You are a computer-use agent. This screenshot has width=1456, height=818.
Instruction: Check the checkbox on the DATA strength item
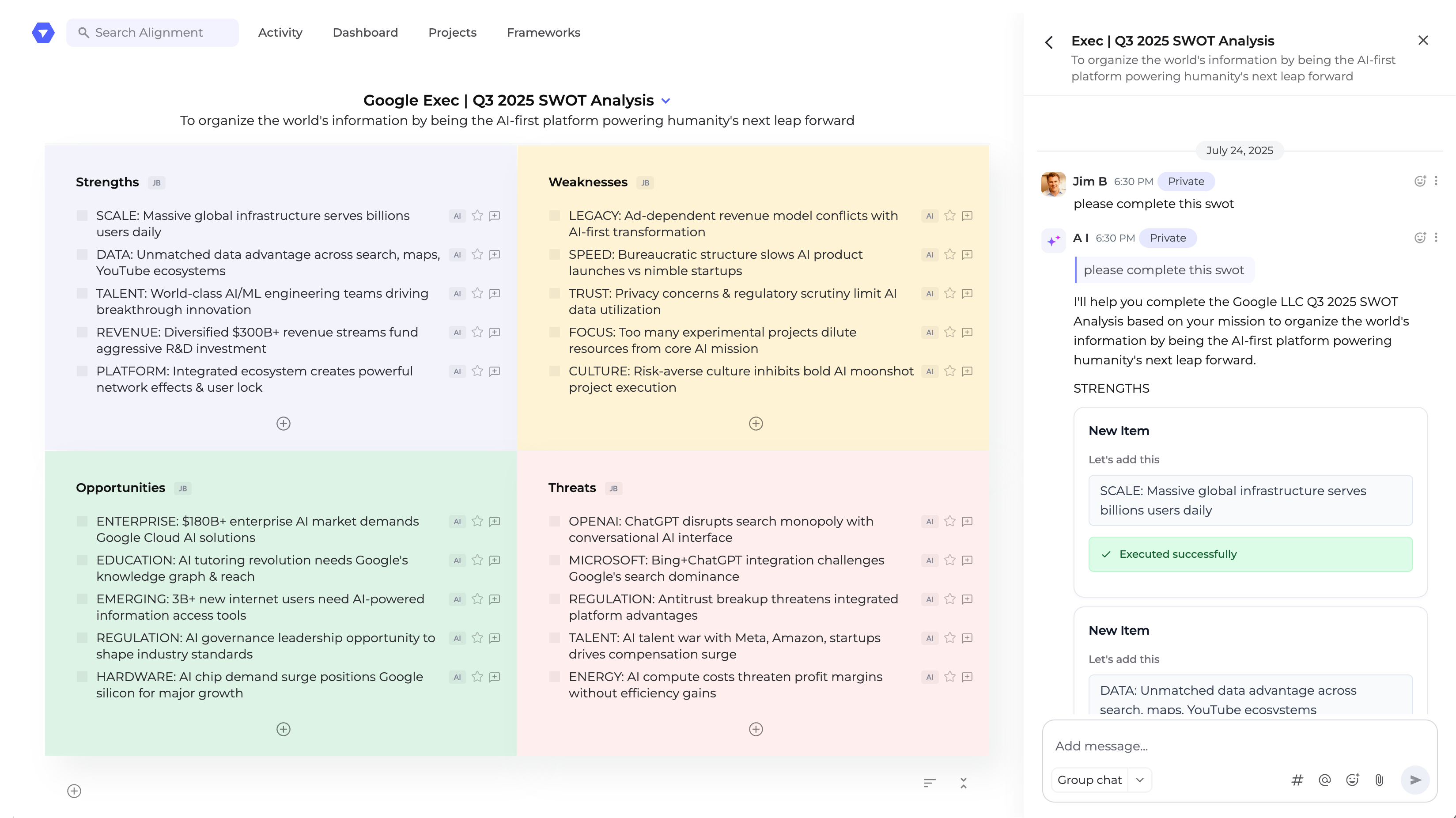[x=83, y=254]
